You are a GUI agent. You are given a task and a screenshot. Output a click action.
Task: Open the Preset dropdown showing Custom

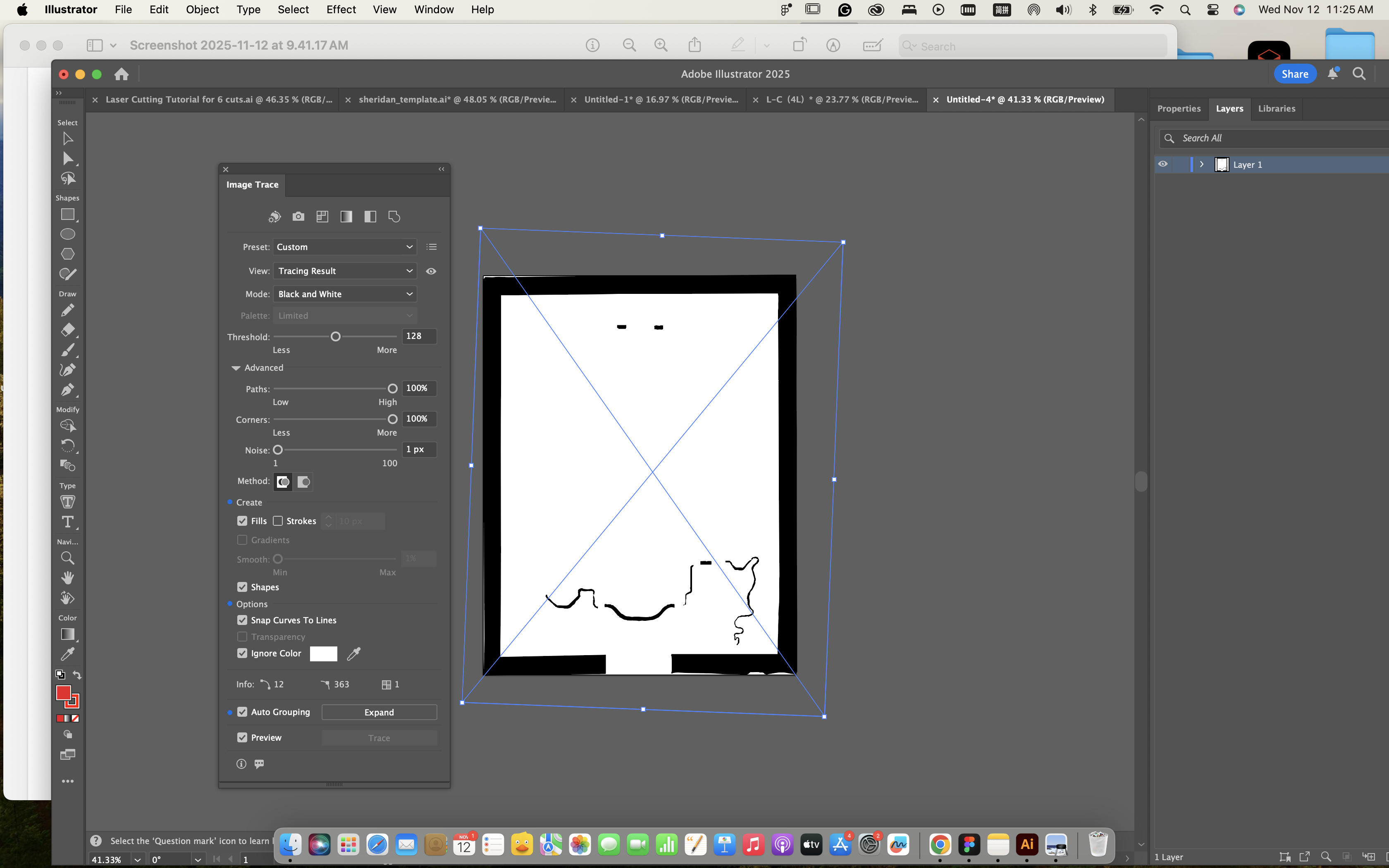point(344,247)
